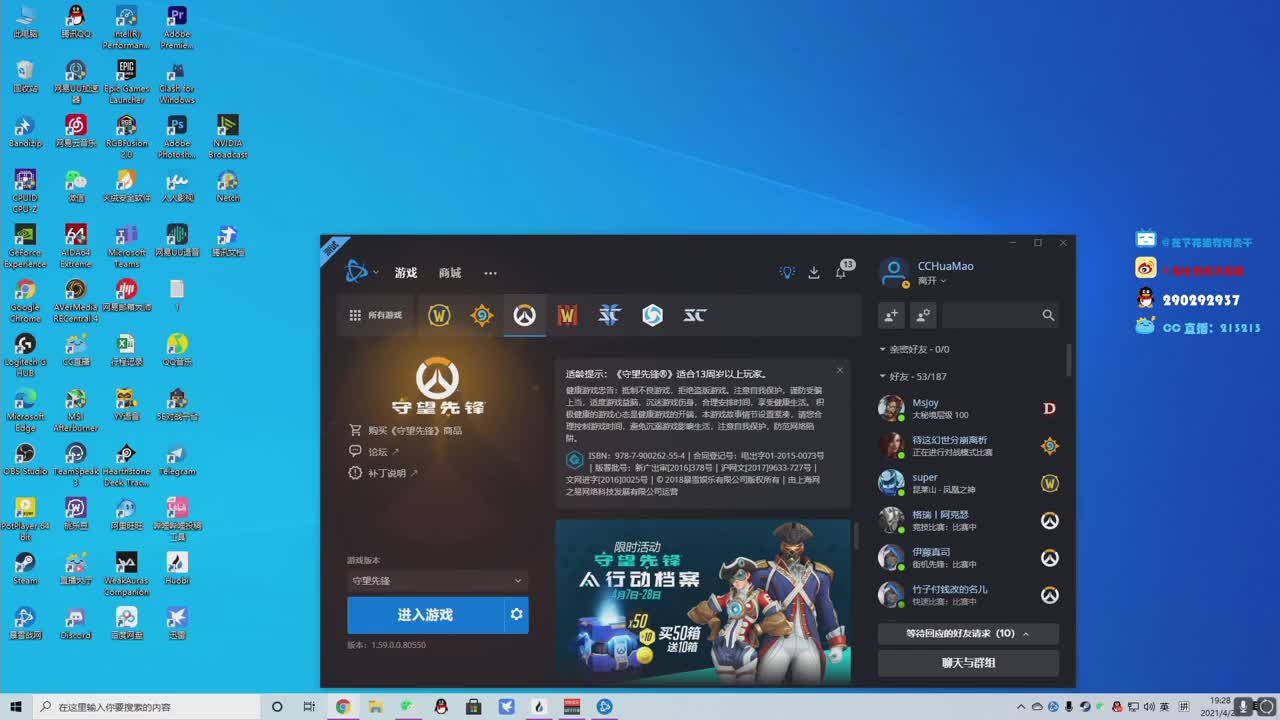The height and width of the screenshot is (720, 1280).
Task: Click the Windows Start button
Action: [16, 707]
